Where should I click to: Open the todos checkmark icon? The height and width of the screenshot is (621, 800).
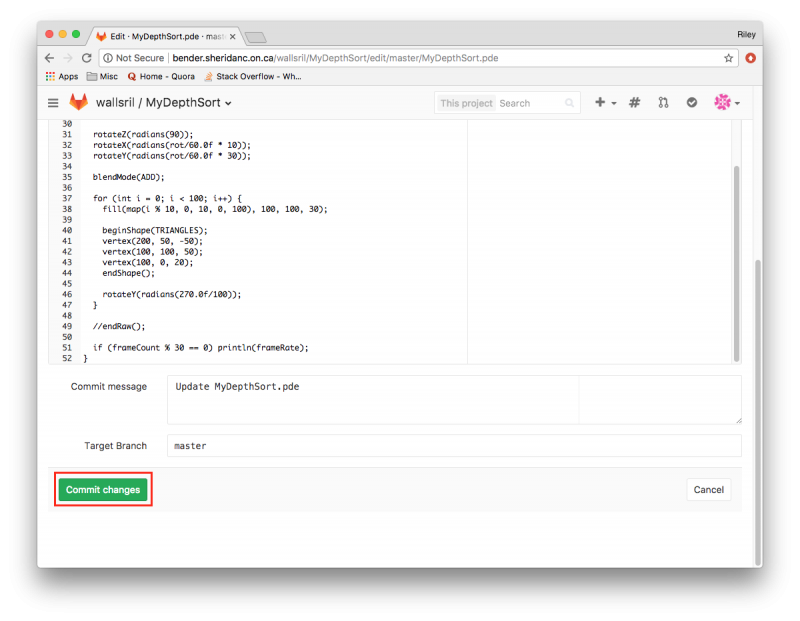pos(692,103)
